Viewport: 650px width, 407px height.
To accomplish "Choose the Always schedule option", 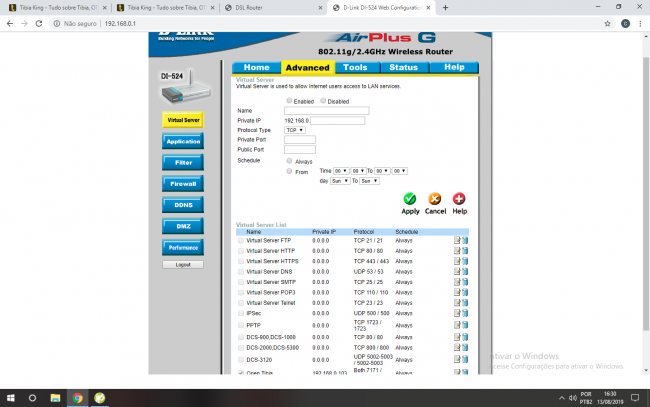I will point(289,161).
